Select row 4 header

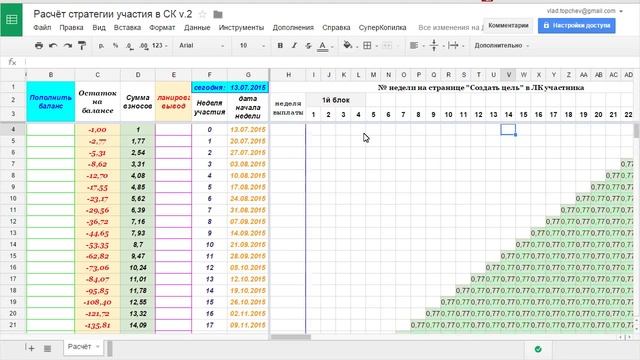tap(13, 129)
